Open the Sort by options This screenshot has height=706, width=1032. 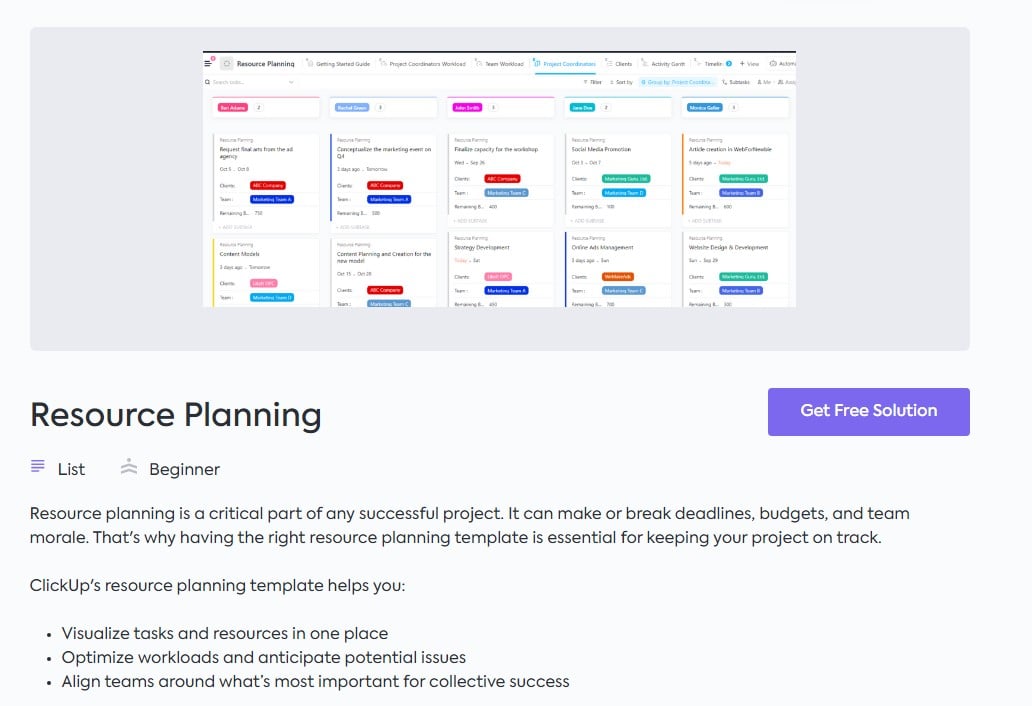point(620,82)
